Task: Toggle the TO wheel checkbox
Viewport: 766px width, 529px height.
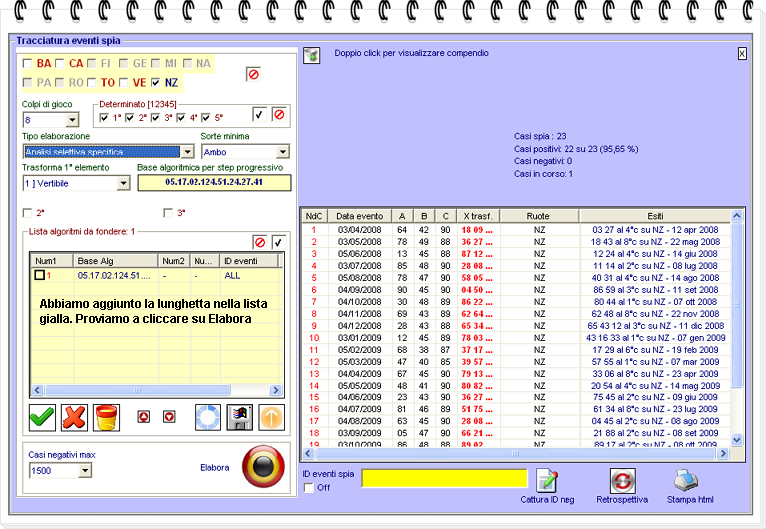Action: tap(91, 83)
